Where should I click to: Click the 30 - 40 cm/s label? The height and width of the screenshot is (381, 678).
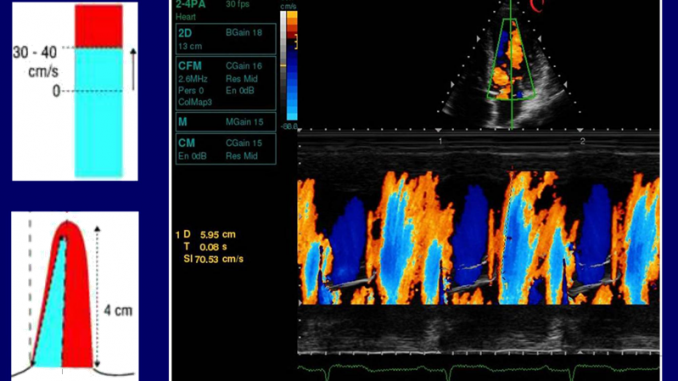[x=35, y=61]
